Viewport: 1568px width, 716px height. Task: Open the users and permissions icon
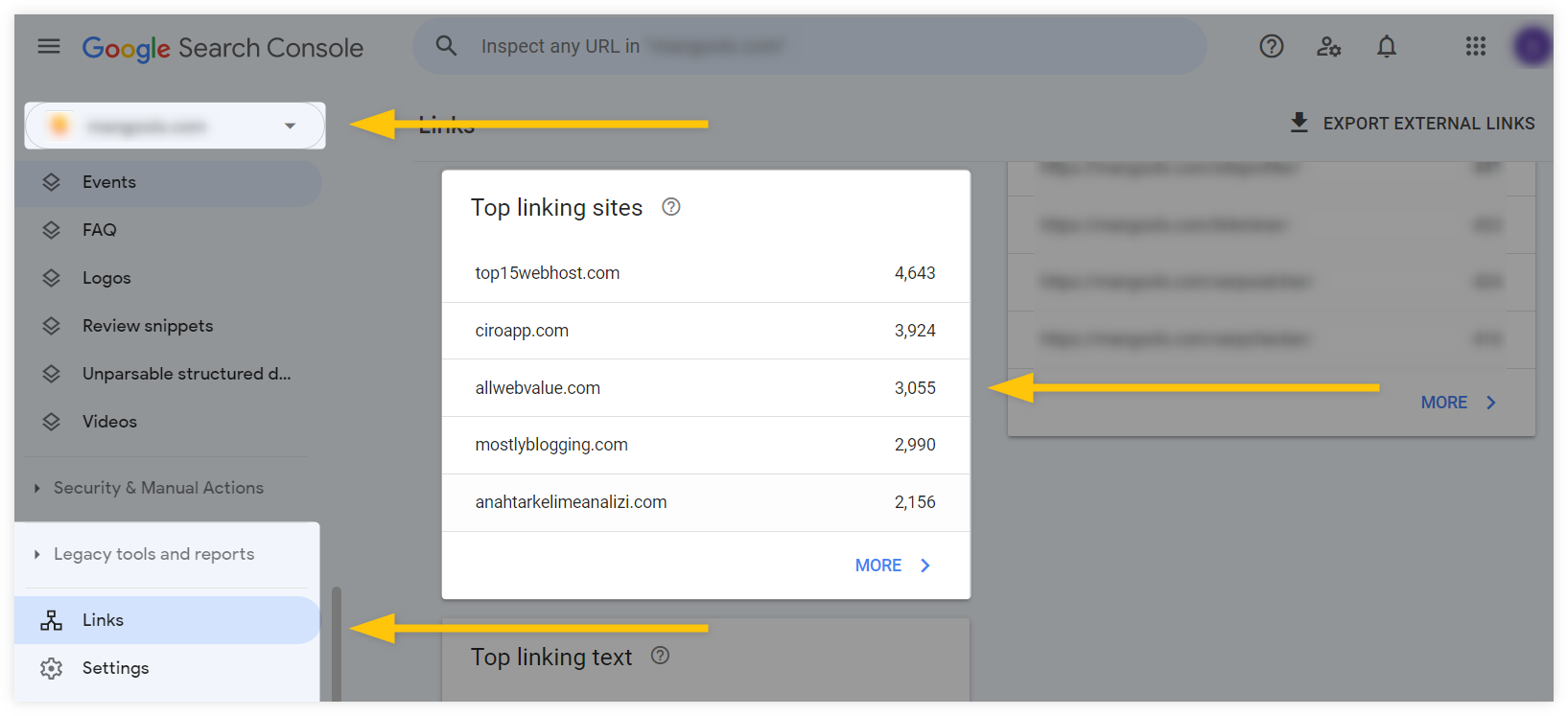[x=1328, y=46]
